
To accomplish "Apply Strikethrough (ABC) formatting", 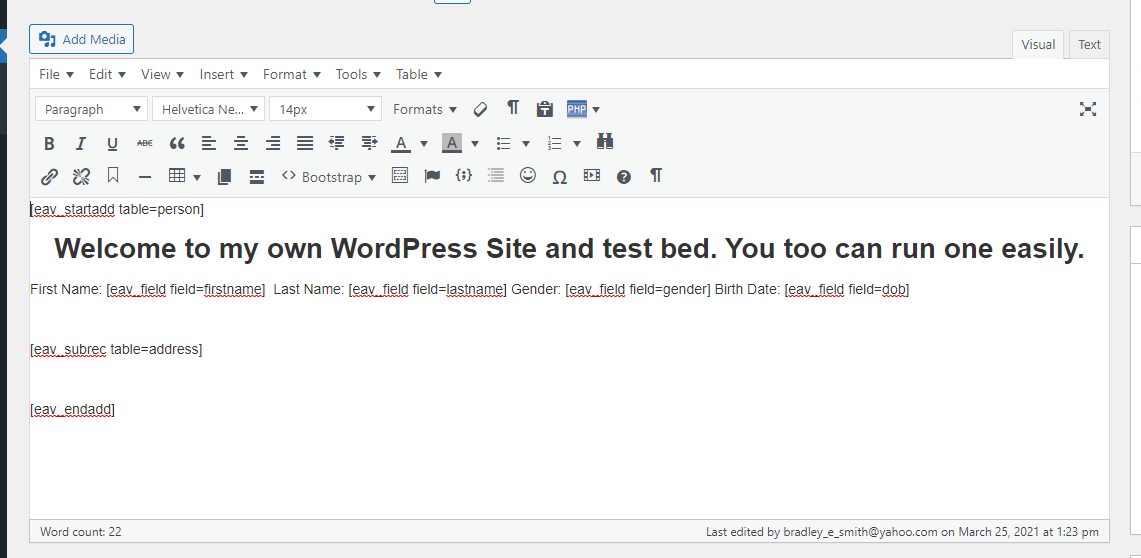I will (x=145, y=143).
